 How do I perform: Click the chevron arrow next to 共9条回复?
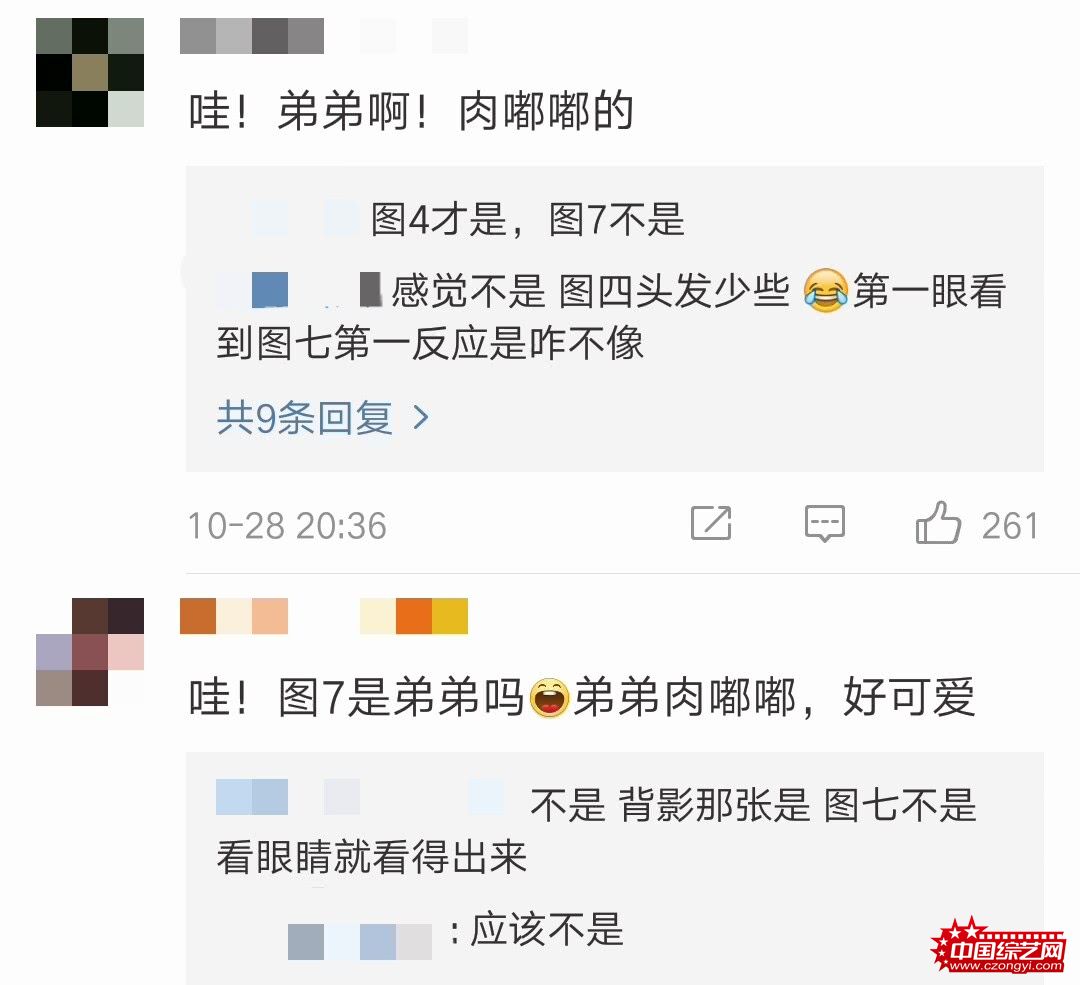click(x=420, y=417)
